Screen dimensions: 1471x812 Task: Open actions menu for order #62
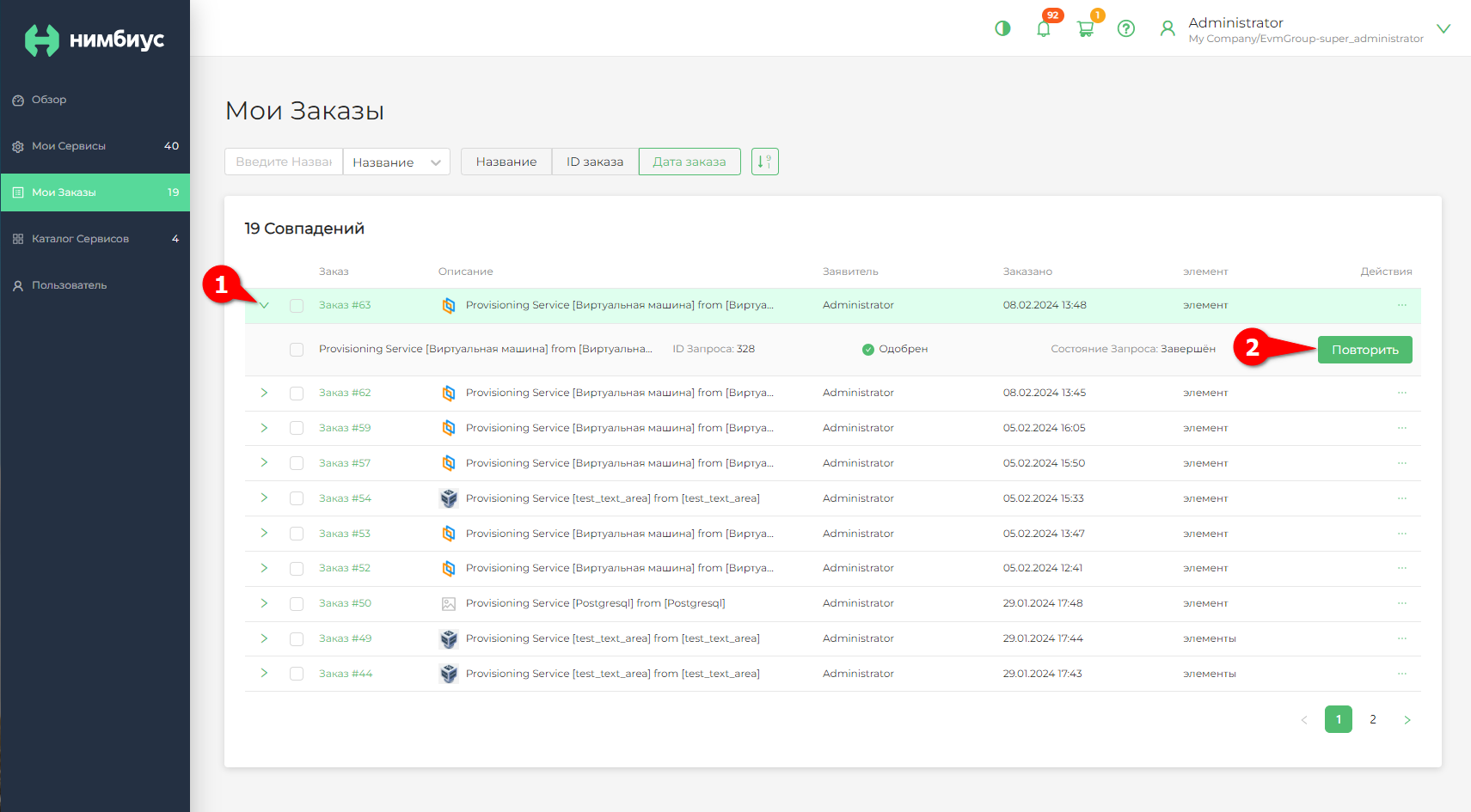click(1402, 393)
